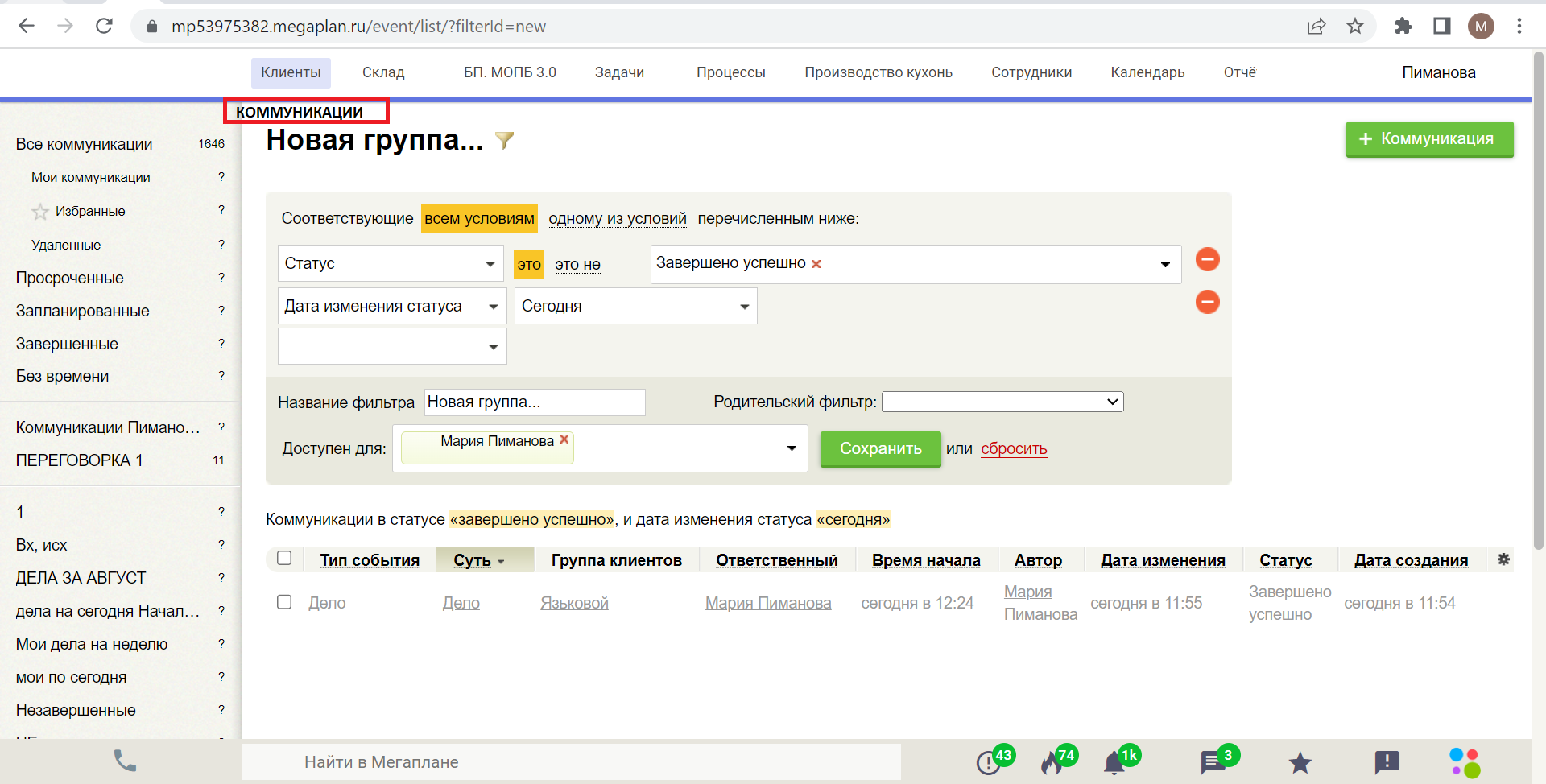1546x784 pixels.
Task: Click the filter funnel icon next to title
Action: click(504, 141)
